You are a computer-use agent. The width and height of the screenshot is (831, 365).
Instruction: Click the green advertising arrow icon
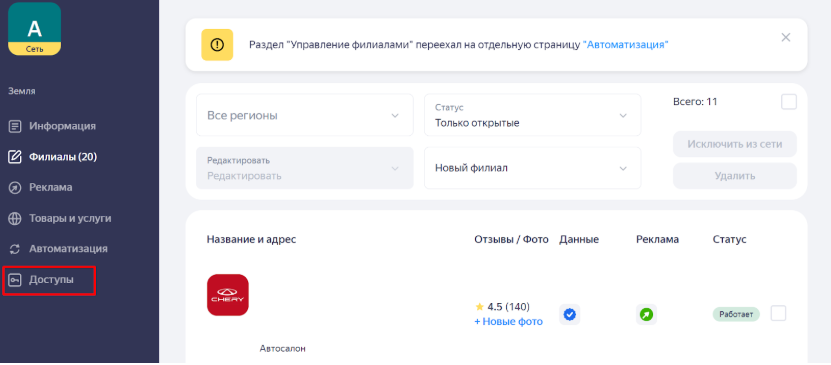pos(647,315)
